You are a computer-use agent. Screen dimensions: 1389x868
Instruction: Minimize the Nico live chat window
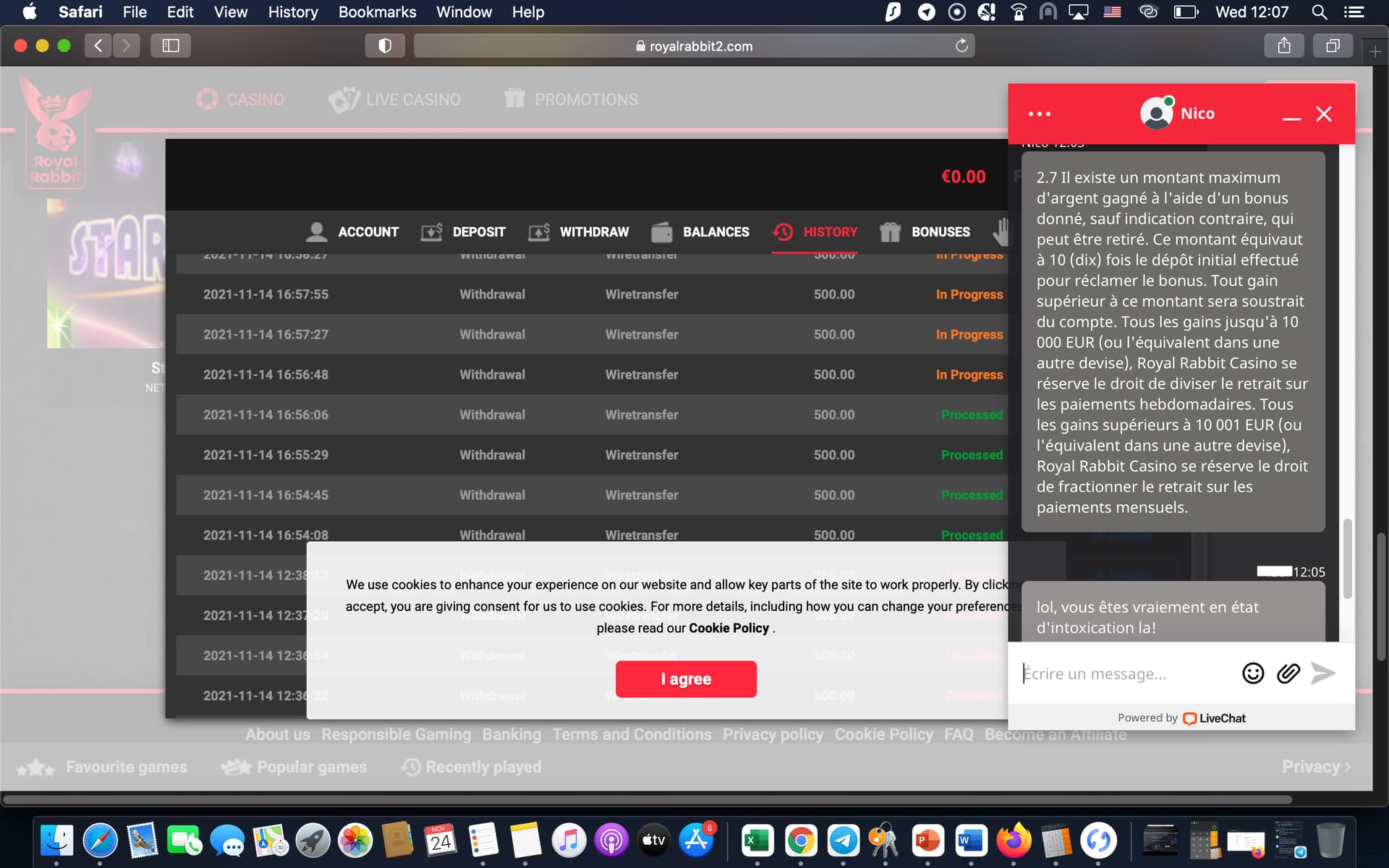1291,116
